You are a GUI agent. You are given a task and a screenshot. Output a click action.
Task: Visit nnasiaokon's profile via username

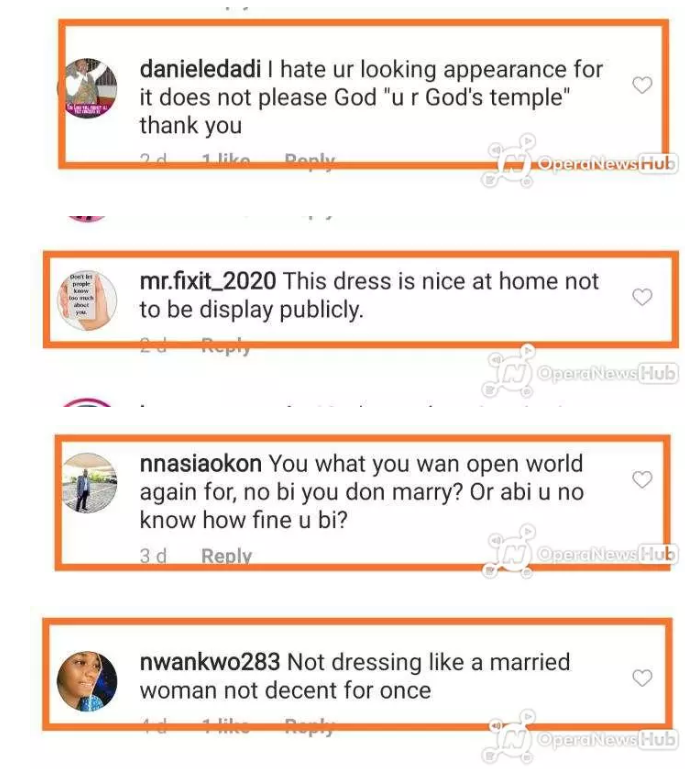click(201, 464)
